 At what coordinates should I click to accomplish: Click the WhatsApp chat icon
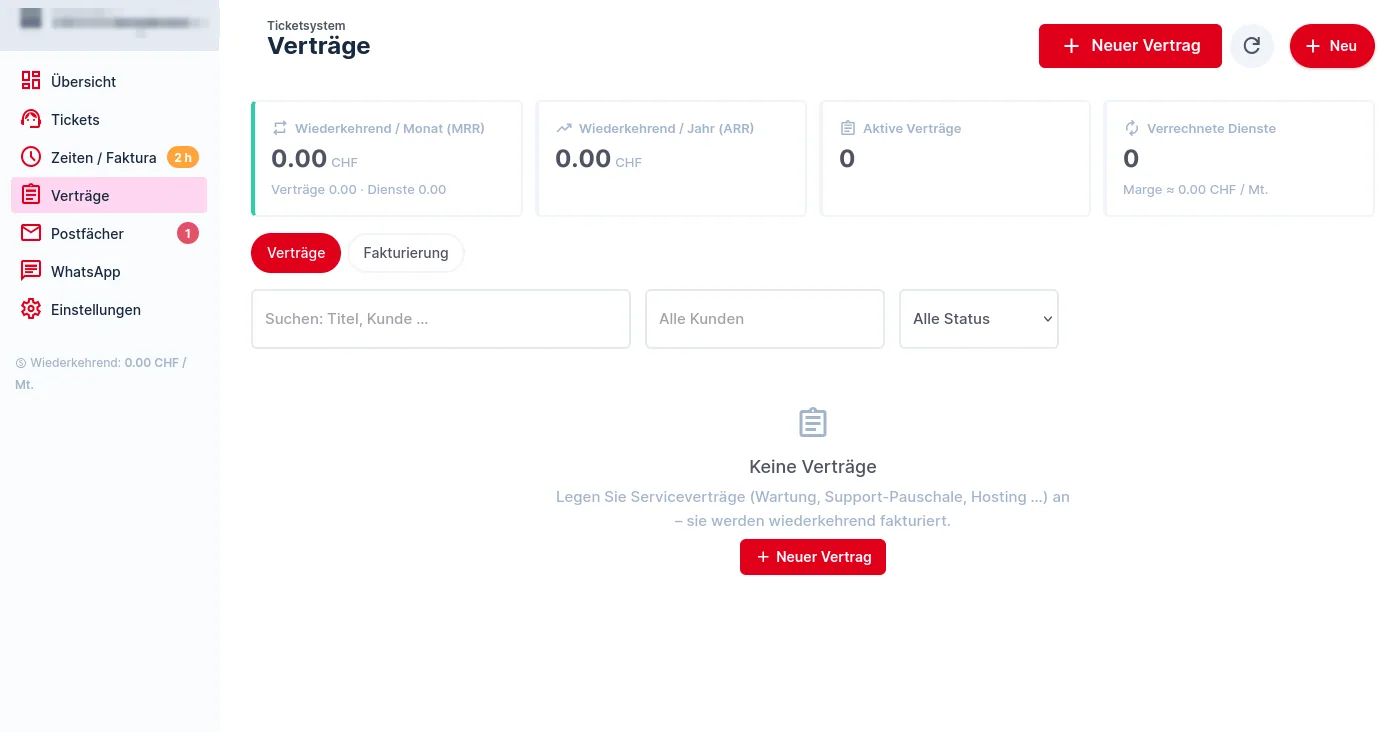31,271
